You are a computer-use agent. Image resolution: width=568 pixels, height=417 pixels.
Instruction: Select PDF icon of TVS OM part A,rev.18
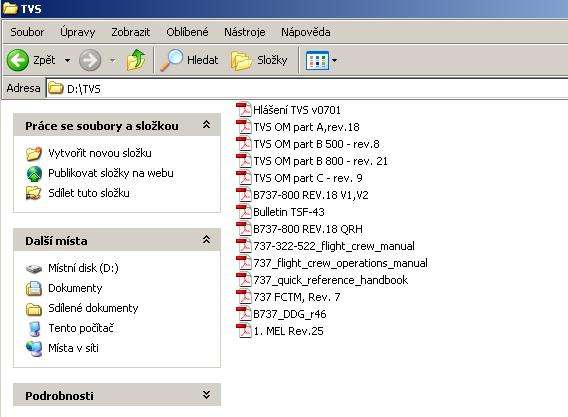[244, 126]
